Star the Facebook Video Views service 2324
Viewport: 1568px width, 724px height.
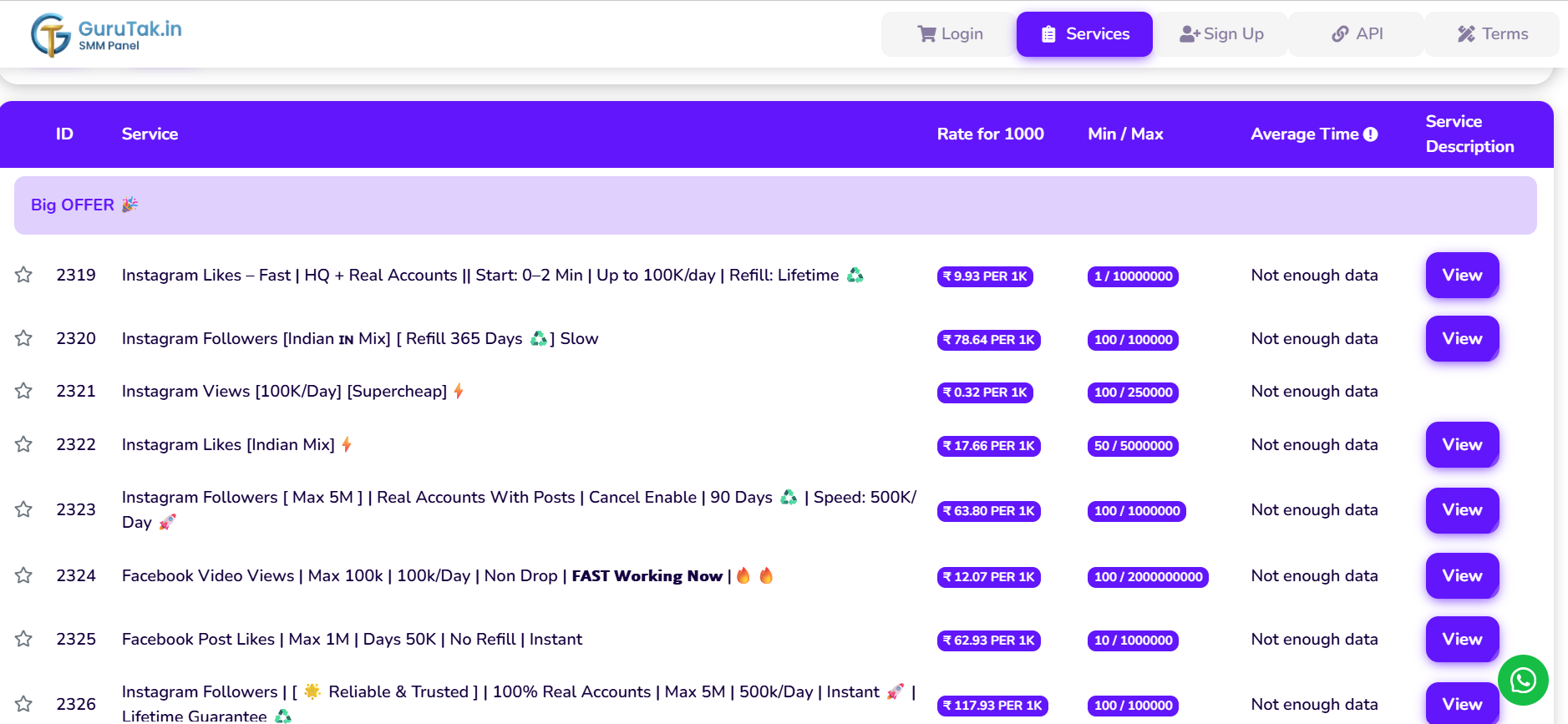[x=23, y=575]
